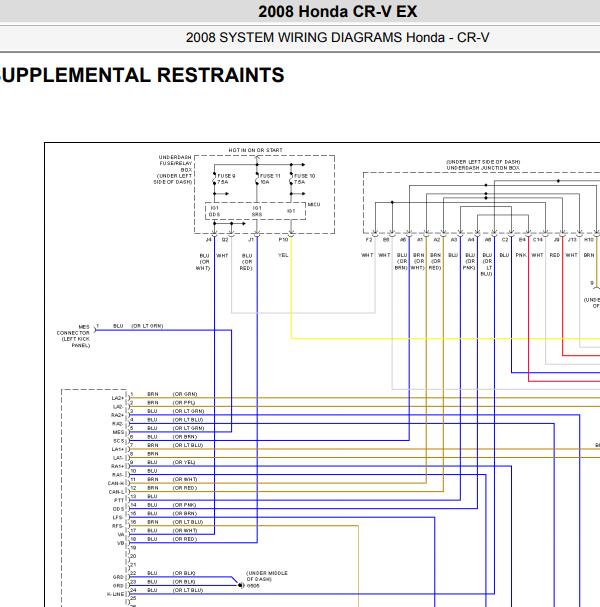This screenshot has height=607, width=600.
Task: Click the "(OR PPL)" wire note on pin 2
Action: 184,403
